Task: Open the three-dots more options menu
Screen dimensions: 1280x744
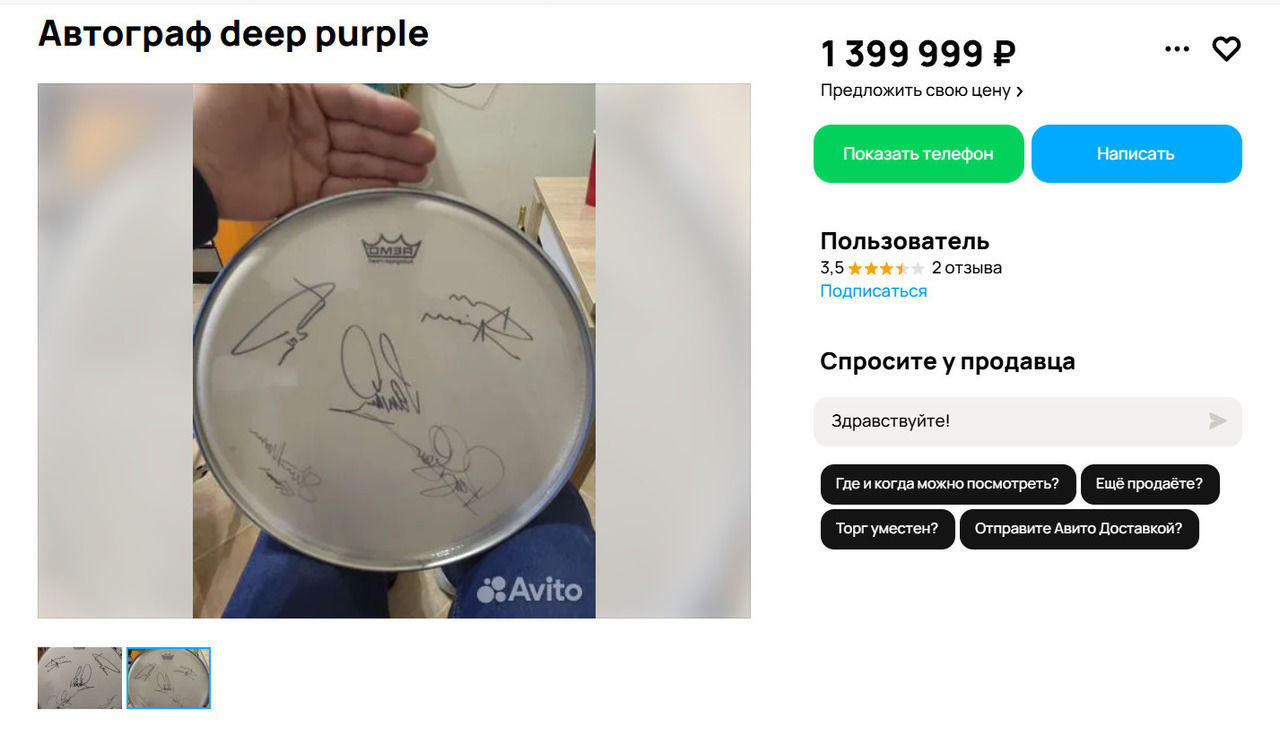Action: pos(1177,49)
